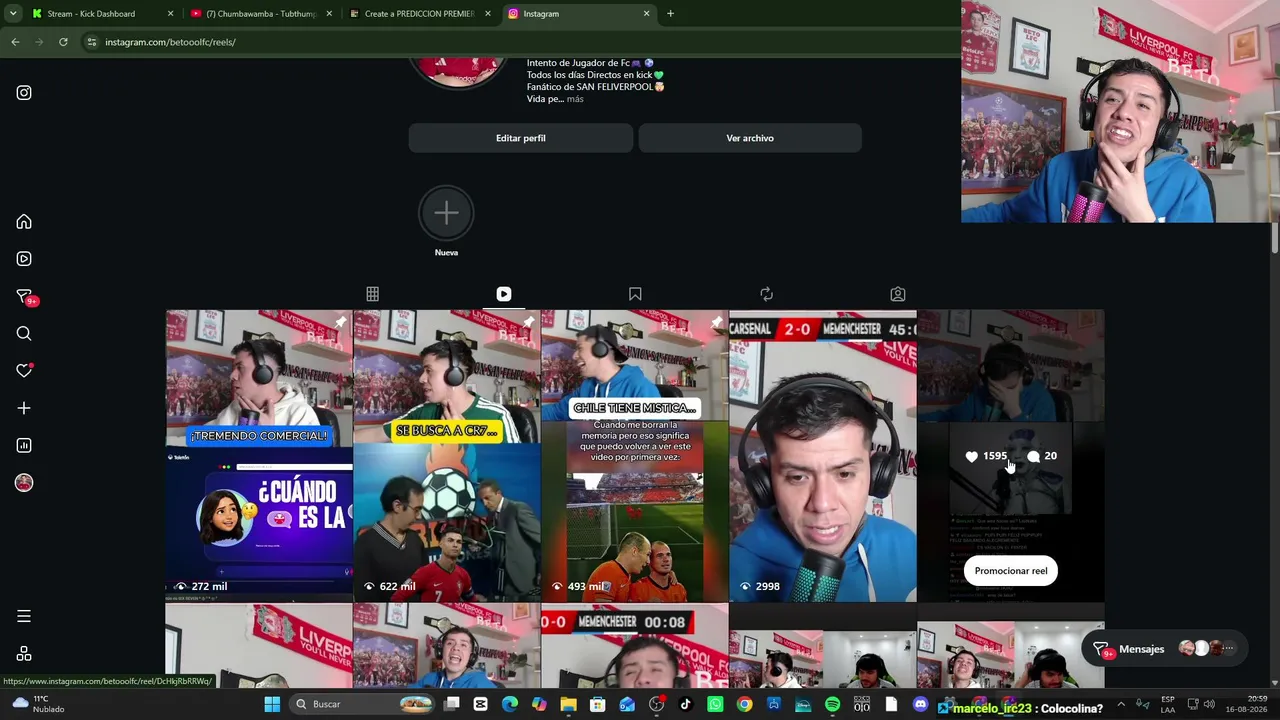
Task: Open a new browser tab
Action: (x=670, y=14)
